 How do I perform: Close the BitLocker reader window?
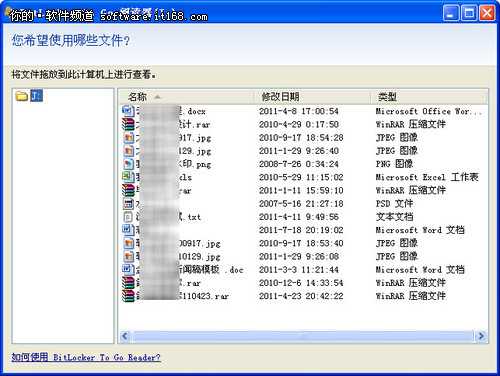487,13
